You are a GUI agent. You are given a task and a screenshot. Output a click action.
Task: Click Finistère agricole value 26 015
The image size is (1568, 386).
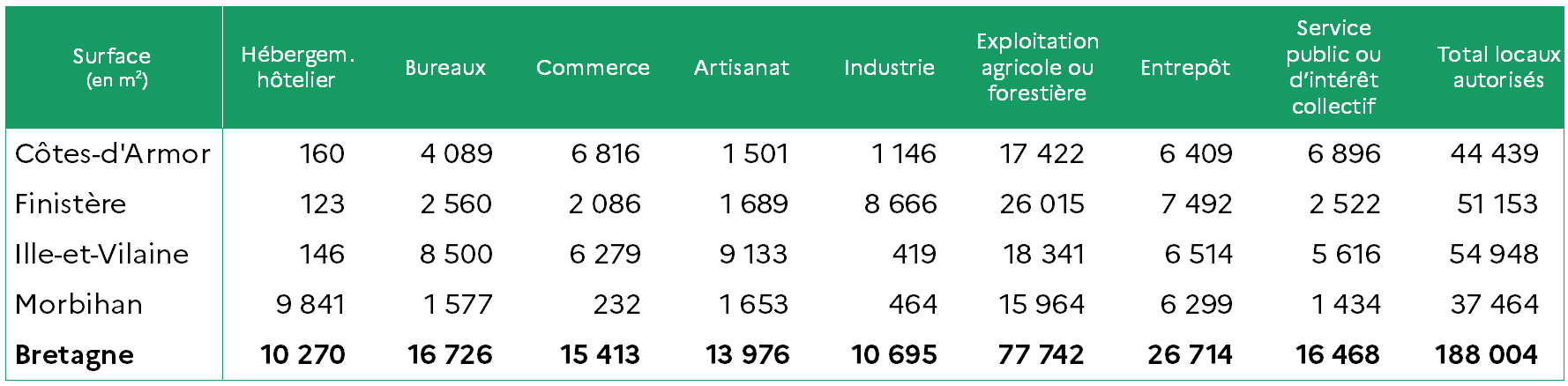tap(1042, 204)
